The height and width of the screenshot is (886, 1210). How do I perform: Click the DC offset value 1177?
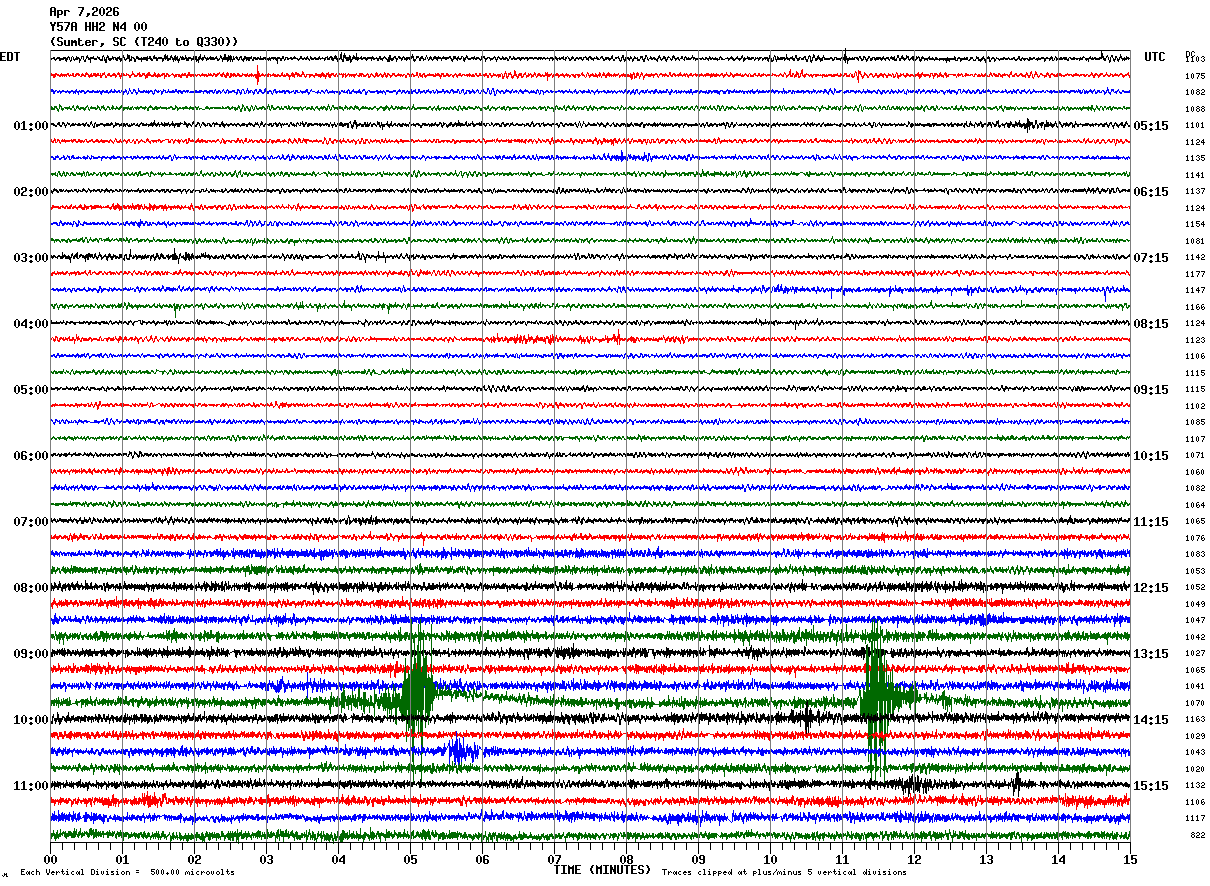pos(1195,274)
